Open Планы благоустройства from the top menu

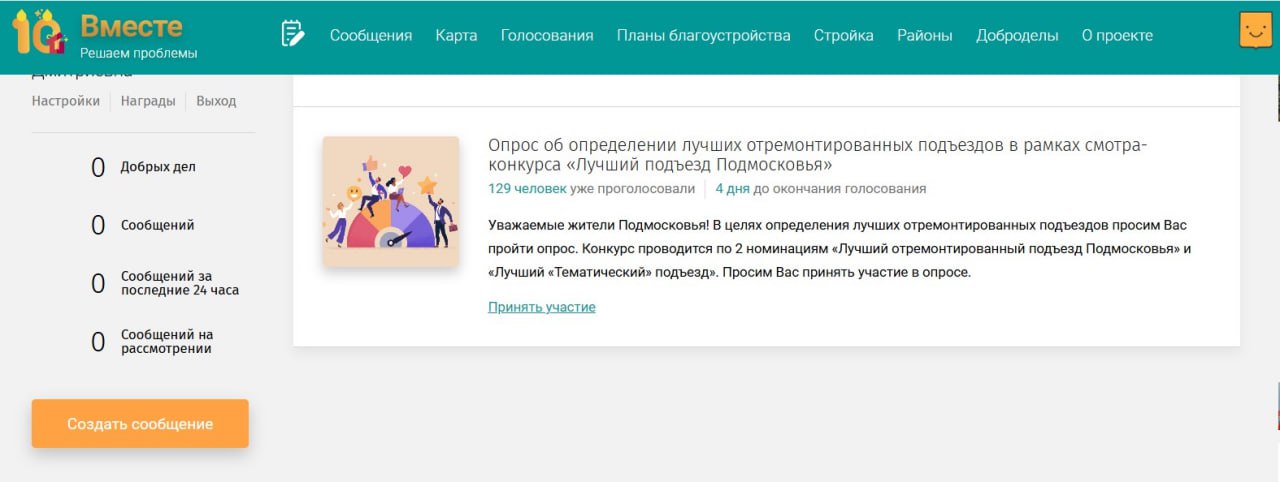point(703,36)
